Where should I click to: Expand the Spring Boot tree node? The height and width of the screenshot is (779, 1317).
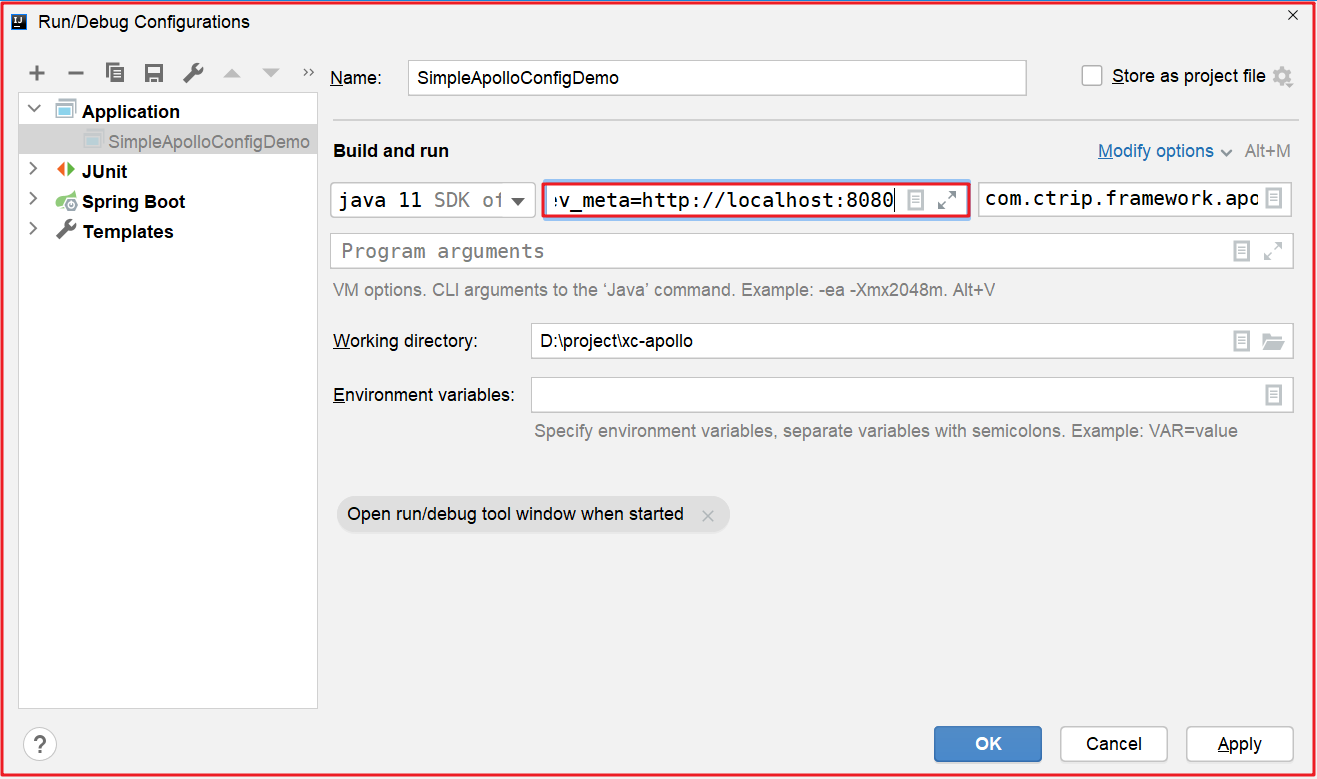point(33,200)
